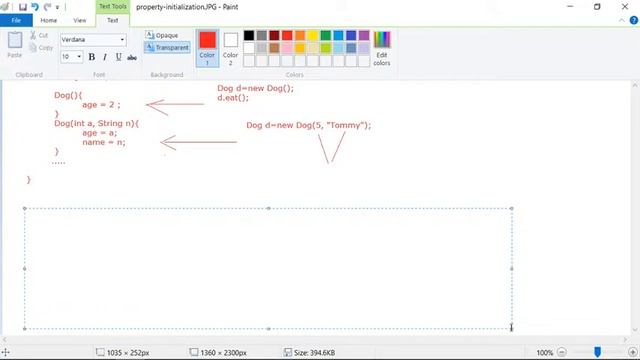
Task: Pick the dark red color swatch
Action: (274, 36)
